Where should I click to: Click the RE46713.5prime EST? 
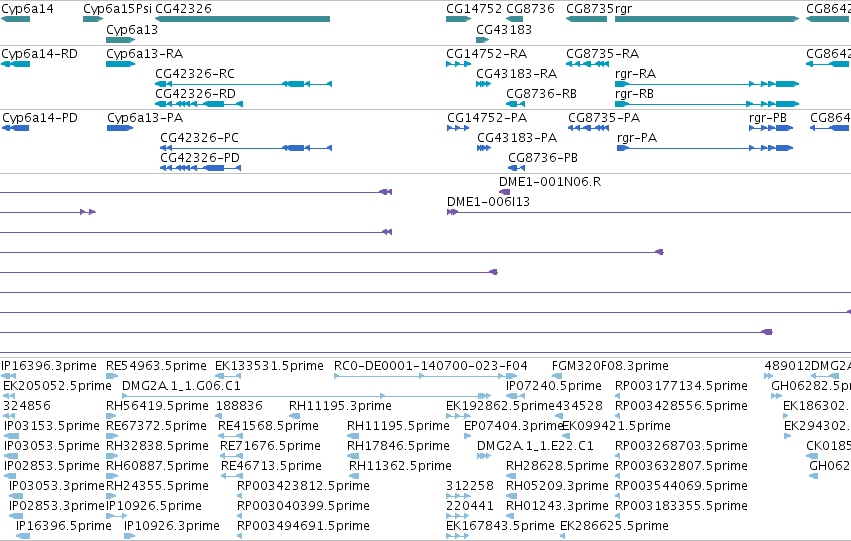[232, 476]
